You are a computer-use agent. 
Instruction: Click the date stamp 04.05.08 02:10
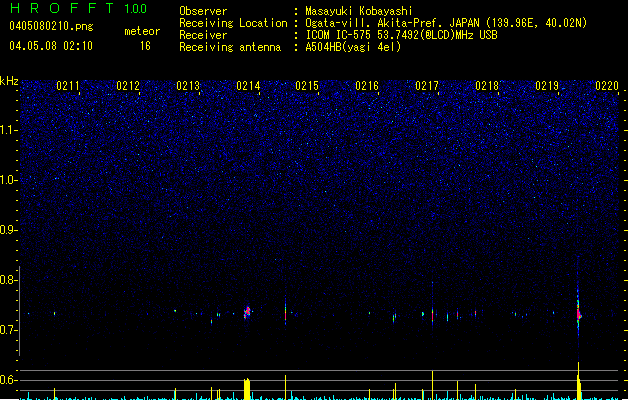(51, 46)
